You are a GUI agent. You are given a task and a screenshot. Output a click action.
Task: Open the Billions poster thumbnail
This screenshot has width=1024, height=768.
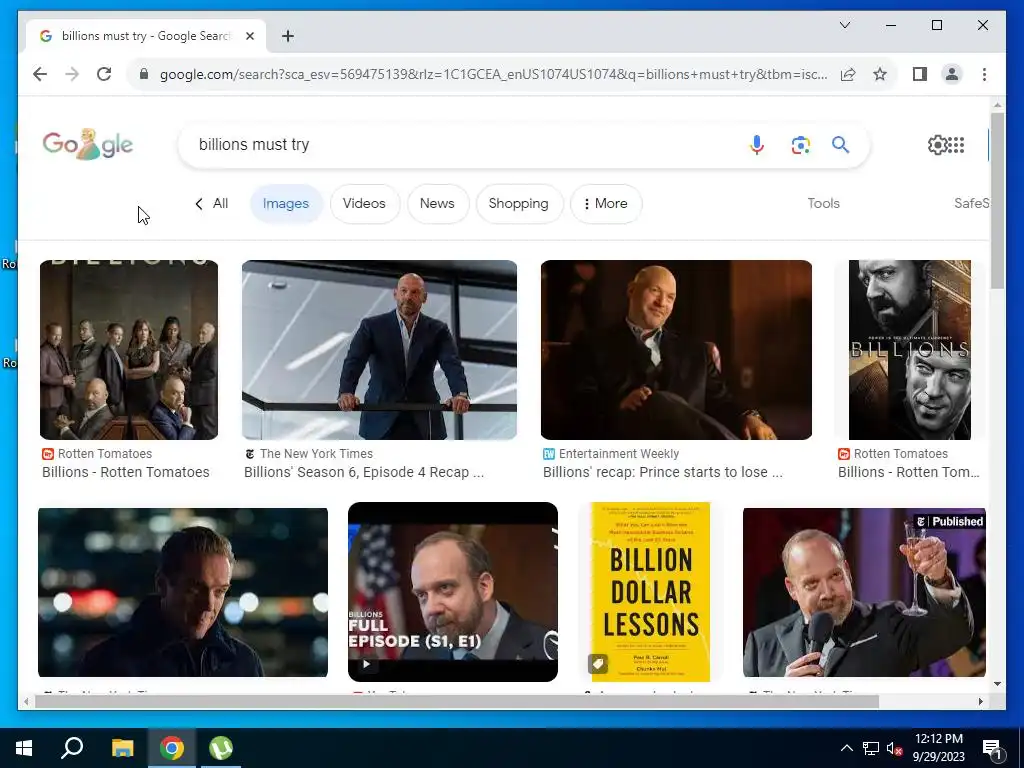[x=910, y=350]
